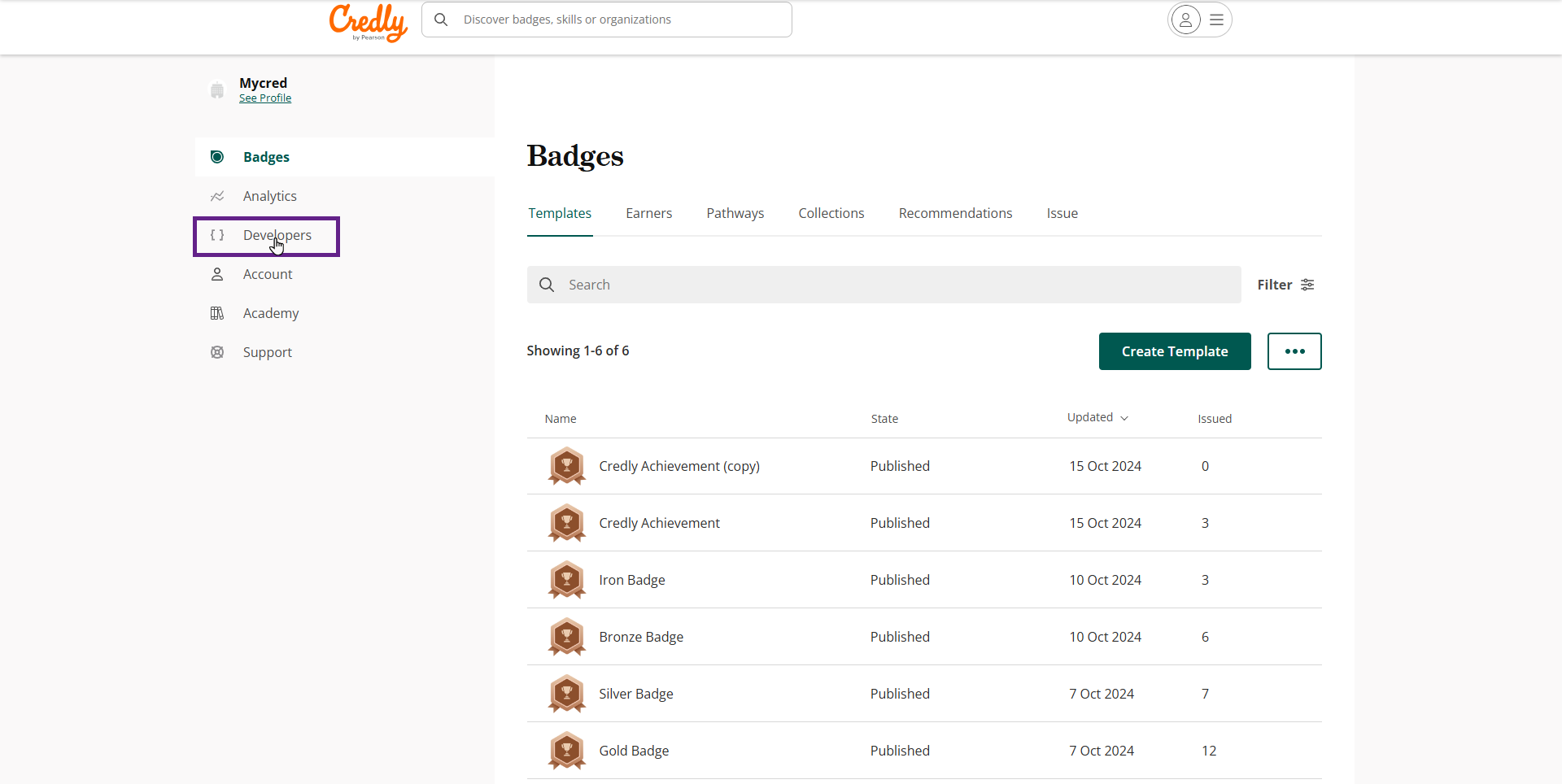Click the Published state of Iron Badge
This screenshot has width=1562, height=784.
pyautogui.click(x=900, y=580)
